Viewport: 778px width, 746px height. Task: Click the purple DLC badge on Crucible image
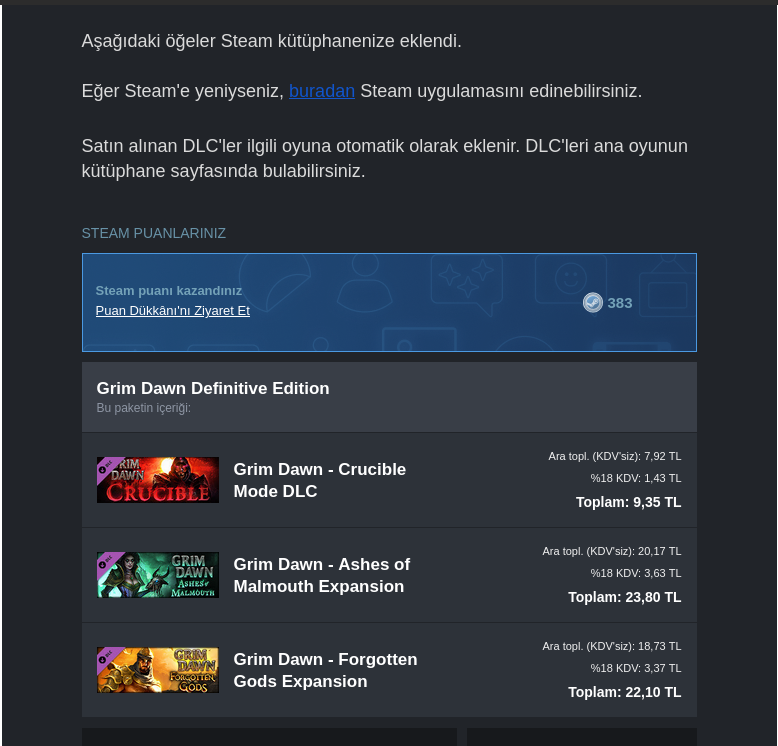(106, 467)
